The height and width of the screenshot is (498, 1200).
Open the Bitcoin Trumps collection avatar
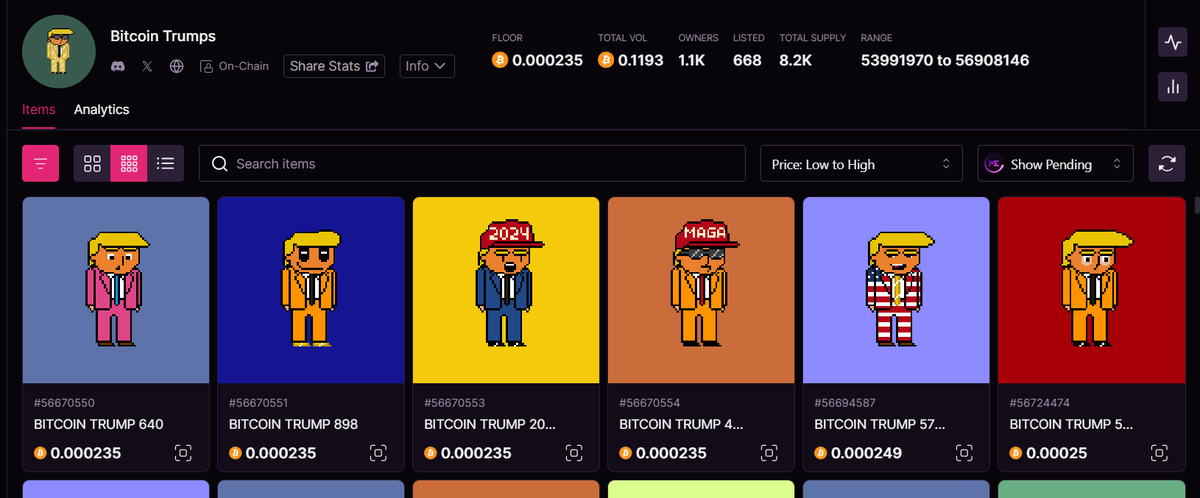coord(59,52)
